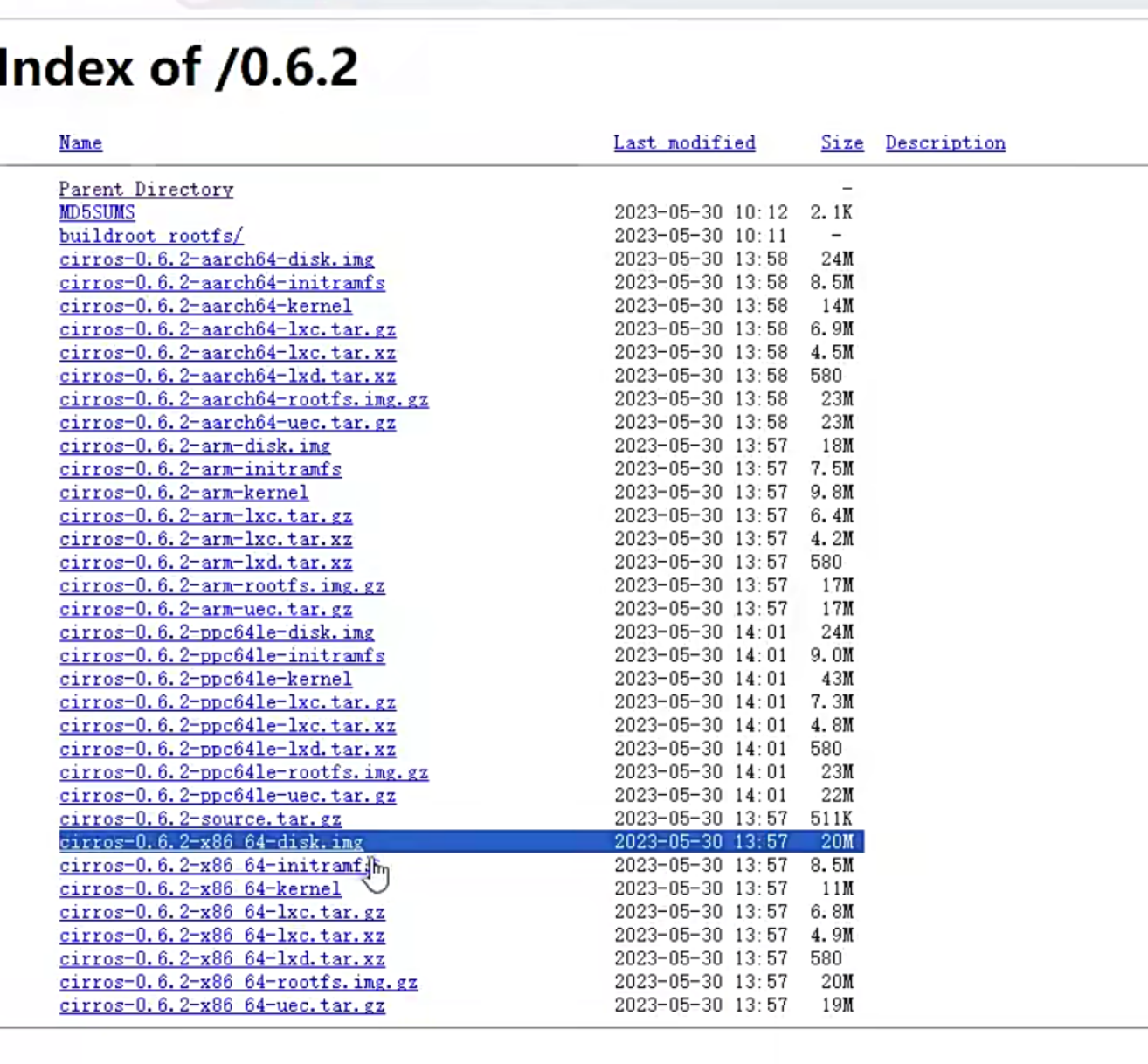The image size is (1148, 1064).
Task: Download cirros-0.6.2-aarch64-disk.img
Action: coord(217,259)
